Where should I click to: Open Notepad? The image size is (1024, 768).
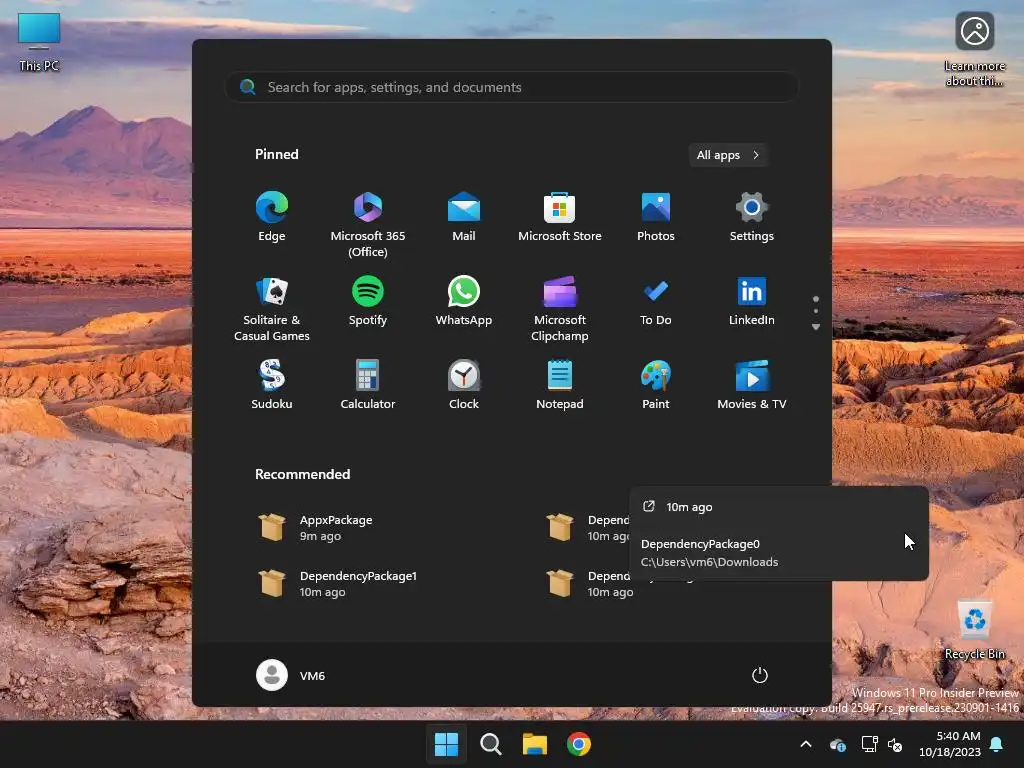[560, 385]
